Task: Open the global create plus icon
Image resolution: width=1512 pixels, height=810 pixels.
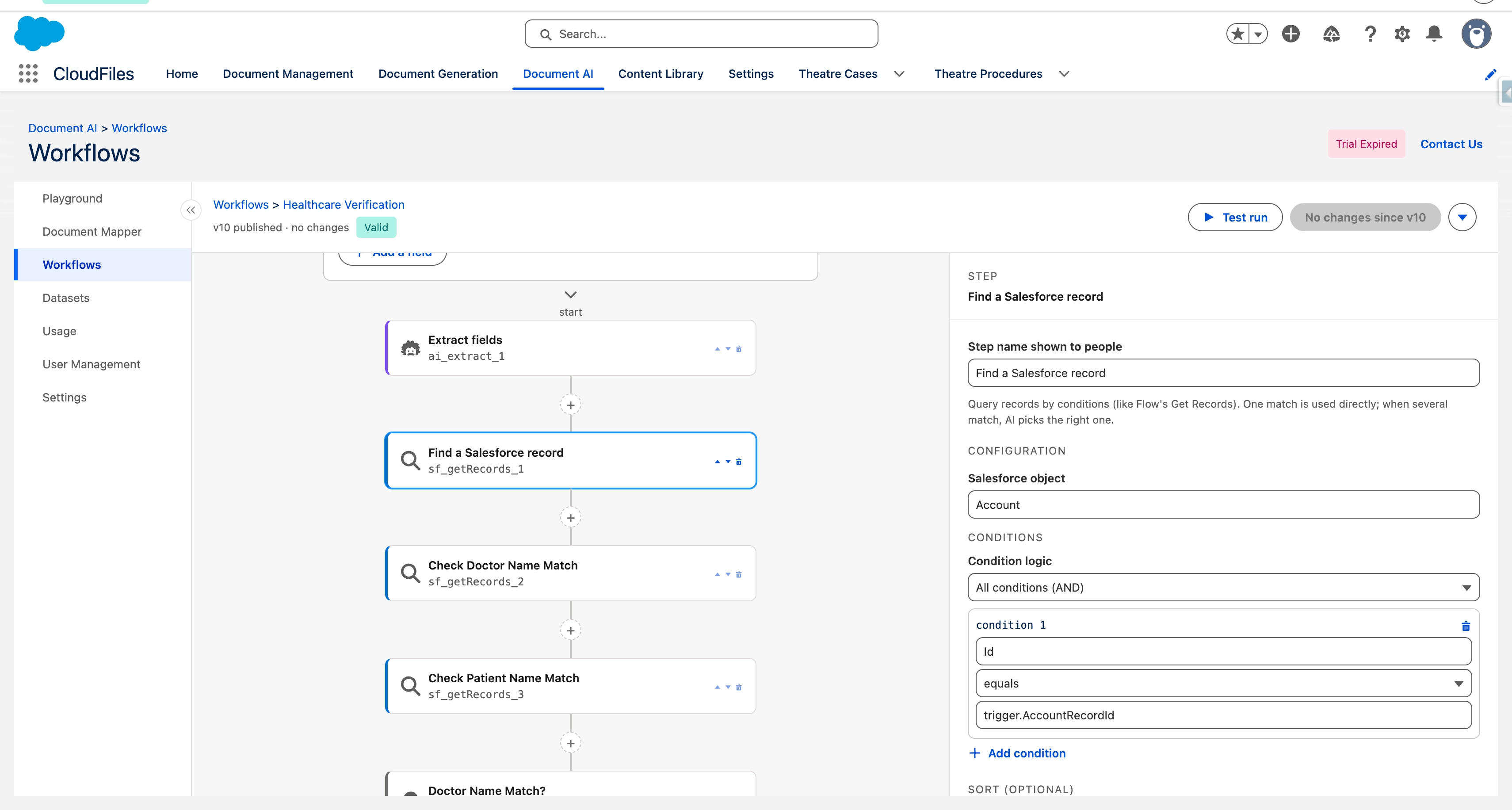Action: tap(1291, 34)
